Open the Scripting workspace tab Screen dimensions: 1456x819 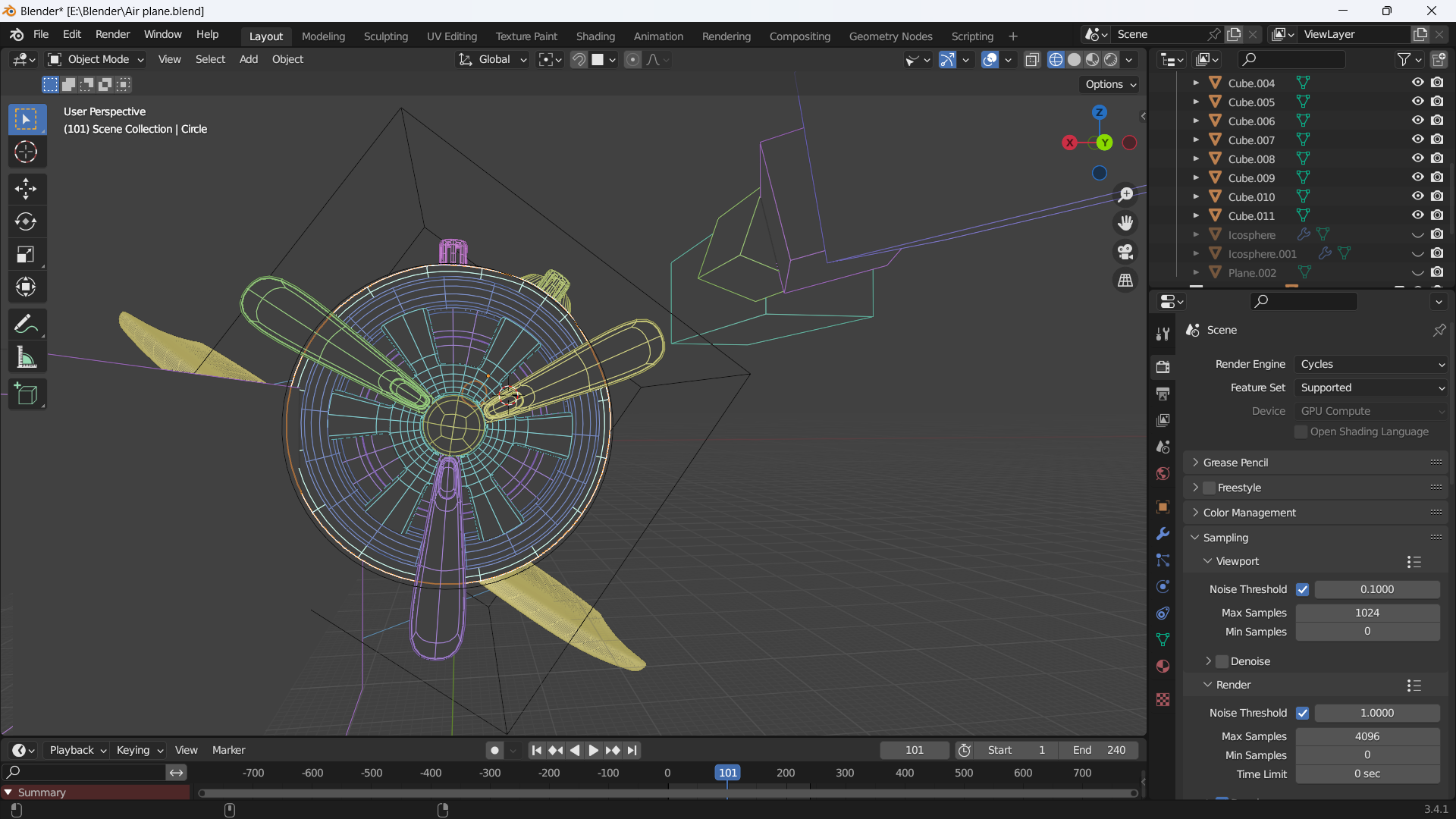click(971, 36)
